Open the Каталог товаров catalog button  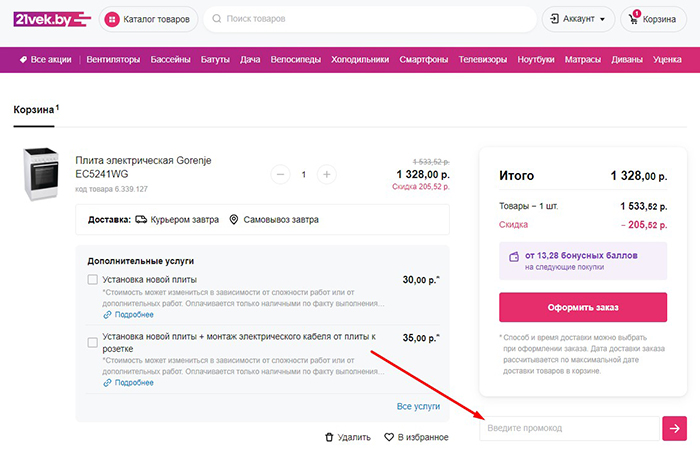[148, 19]
